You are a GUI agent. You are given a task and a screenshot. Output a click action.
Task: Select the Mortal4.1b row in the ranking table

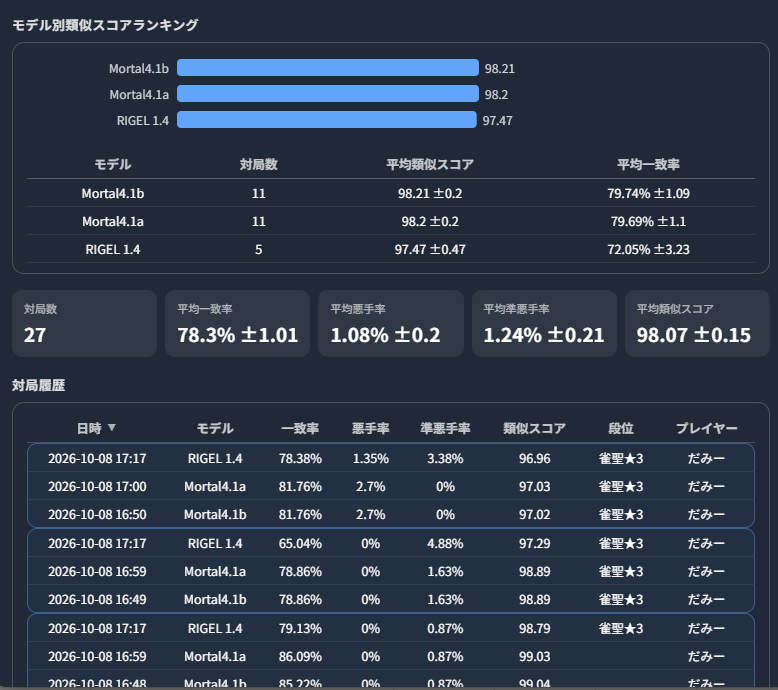(390, 193)
